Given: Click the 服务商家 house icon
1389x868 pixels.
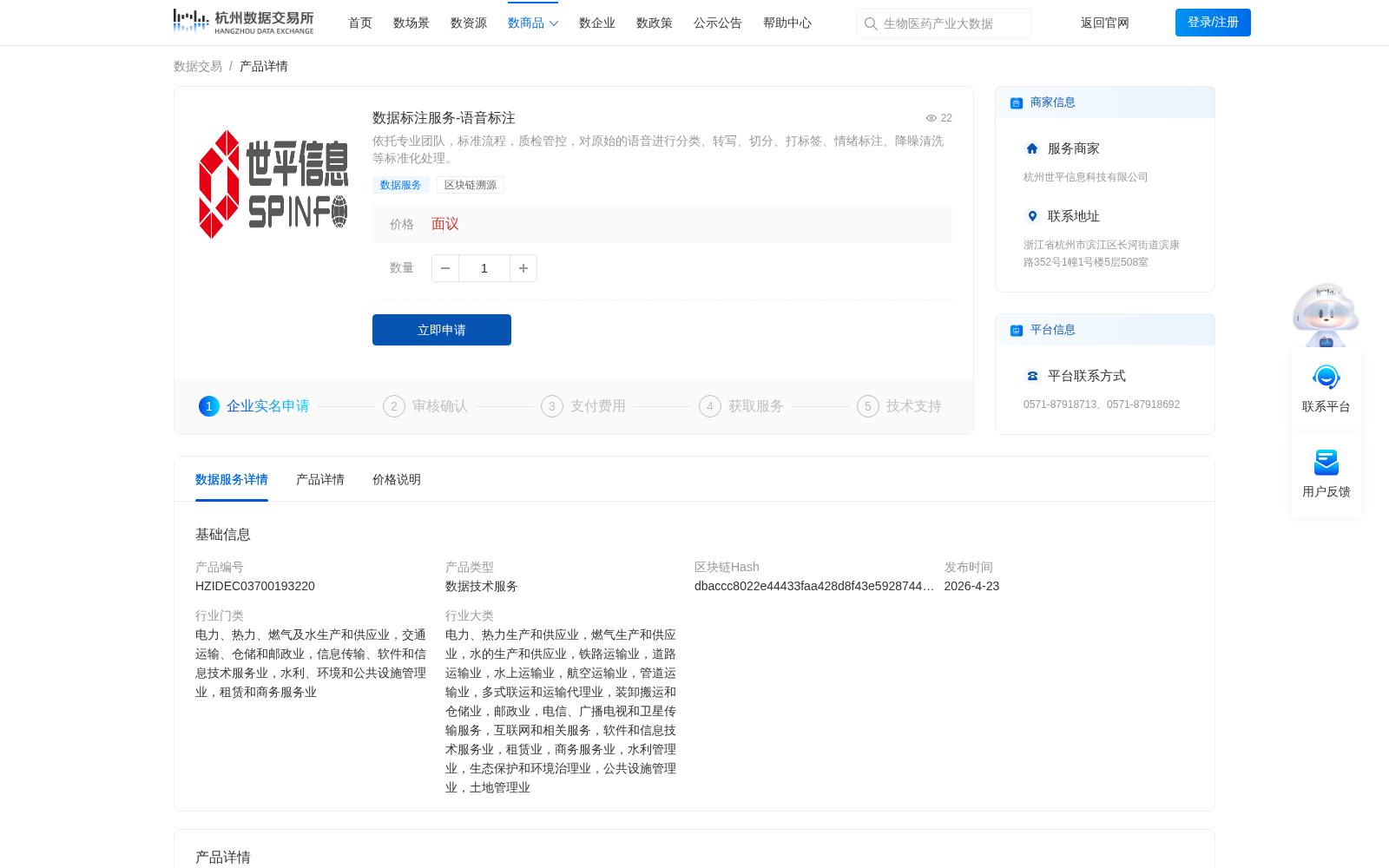Looking at the screenshot, I should [1032, 148].
